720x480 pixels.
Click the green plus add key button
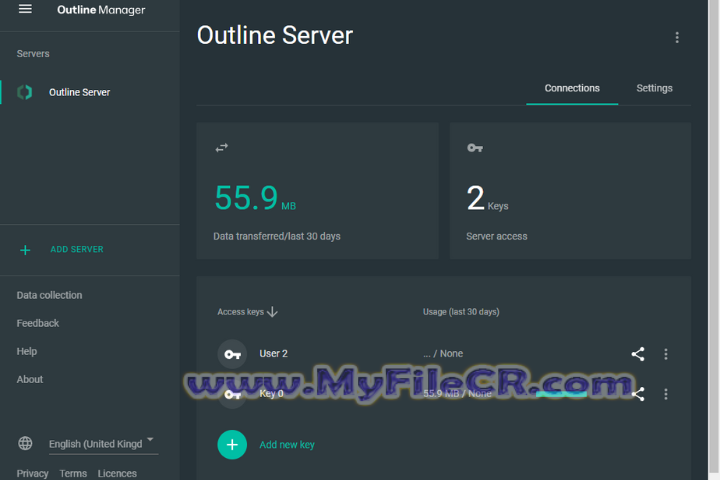232,445
